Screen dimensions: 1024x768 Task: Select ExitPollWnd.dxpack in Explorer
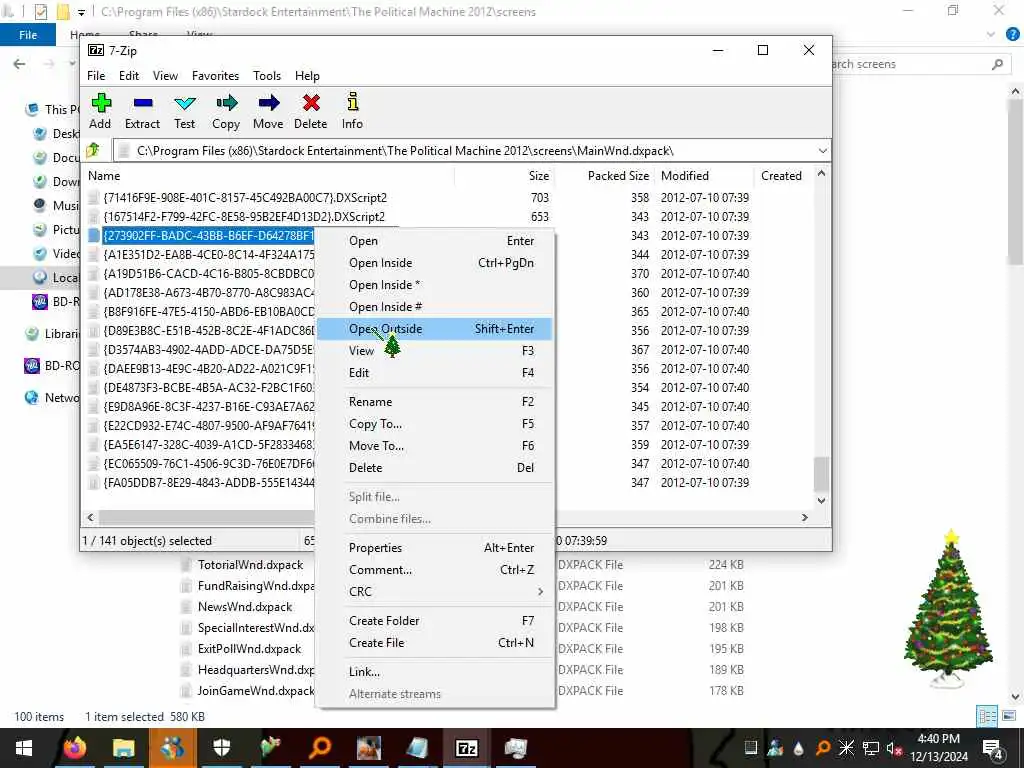coord(249,648)
